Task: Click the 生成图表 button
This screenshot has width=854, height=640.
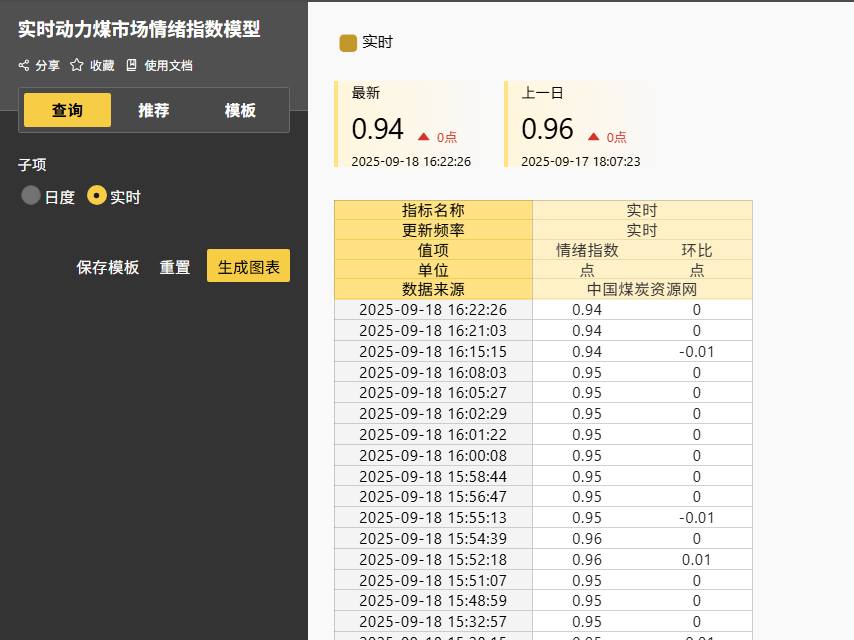Action: click(x=248, y=266)
